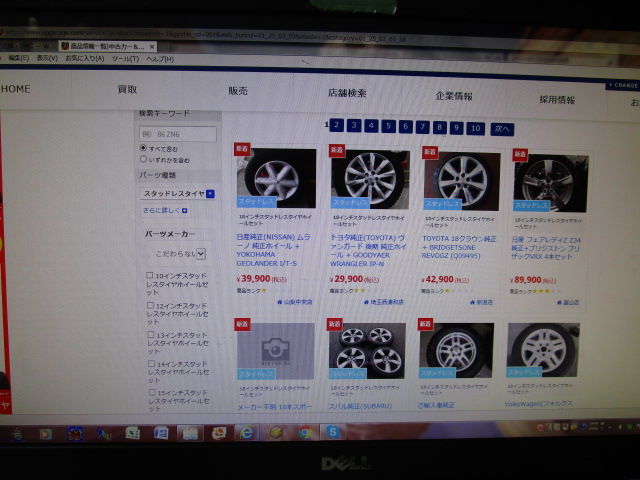The height and width of the screenshot is (480, 640).
Task: Open the 販売 navigation item
Action: click(x=238, y=91)
